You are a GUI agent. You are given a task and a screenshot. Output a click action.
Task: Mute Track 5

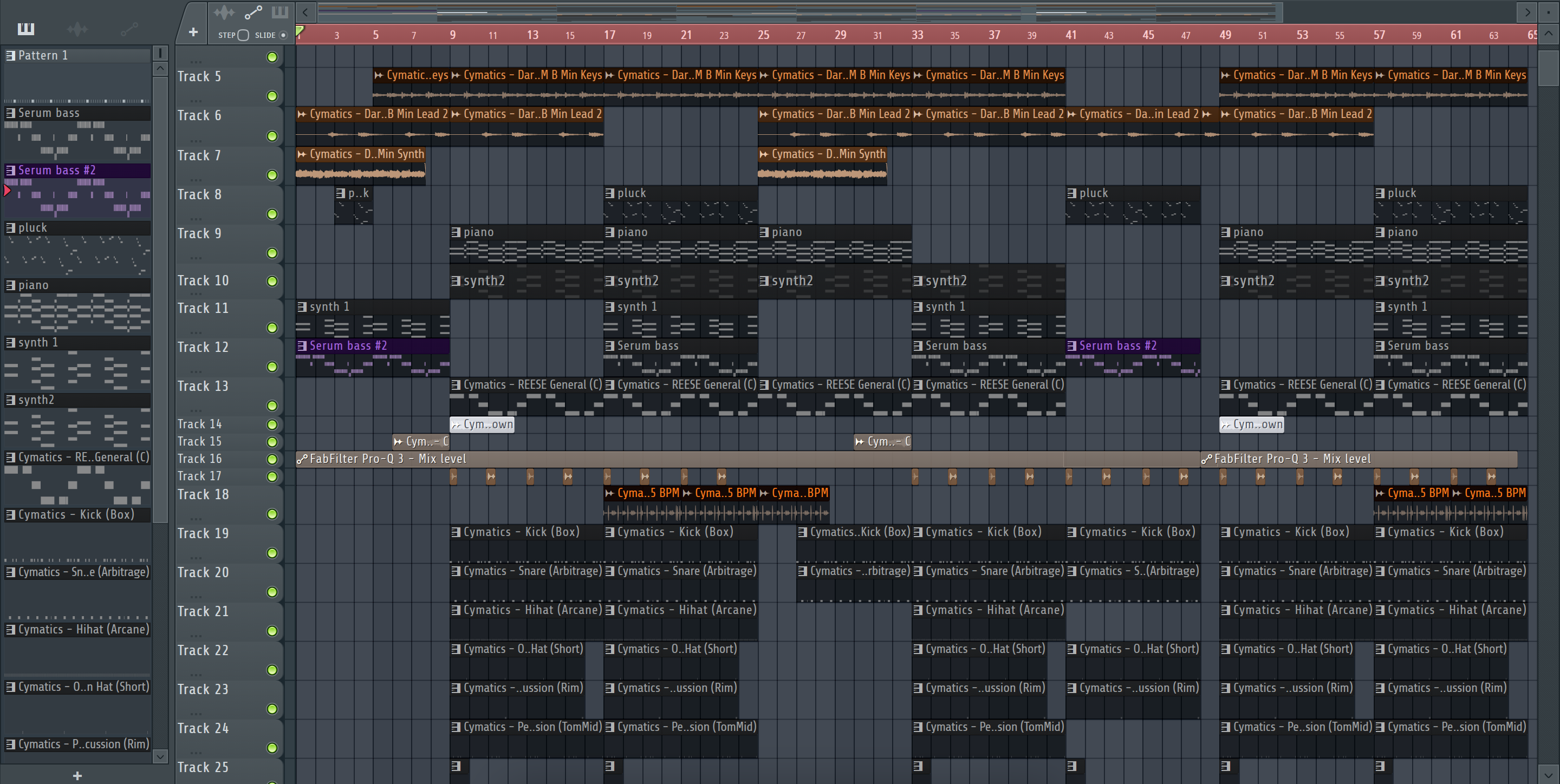coord(272,96)
